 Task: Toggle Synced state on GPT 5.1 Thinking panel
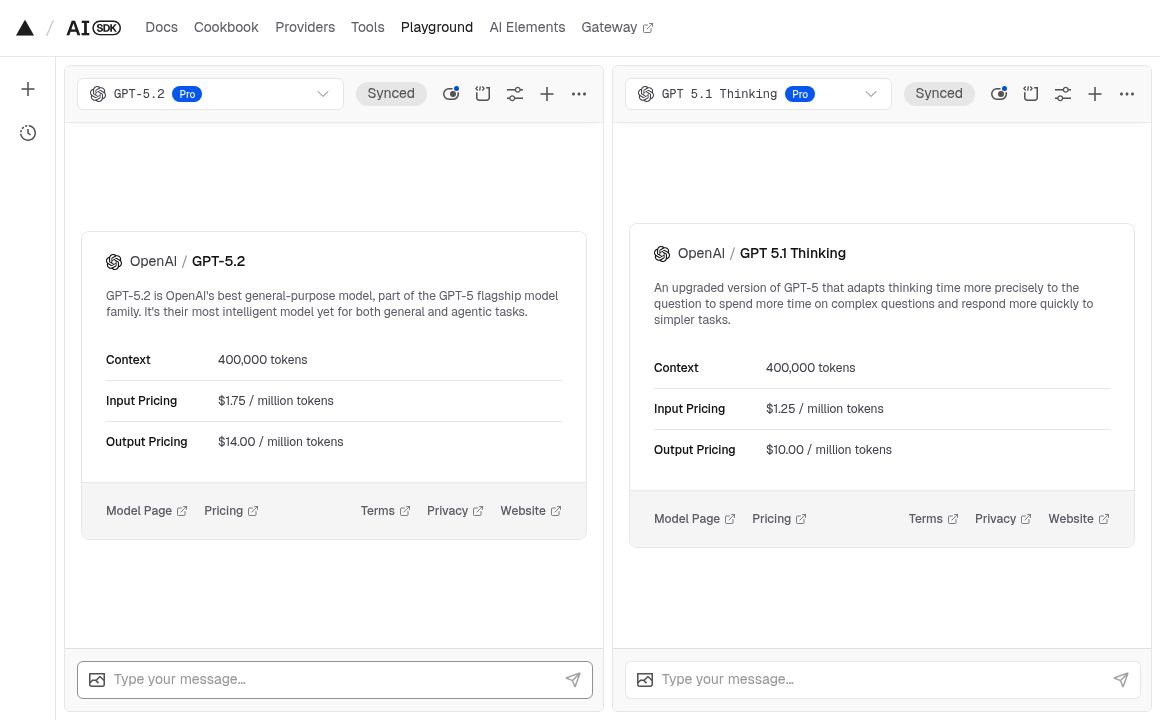click(x=939, y=94)
